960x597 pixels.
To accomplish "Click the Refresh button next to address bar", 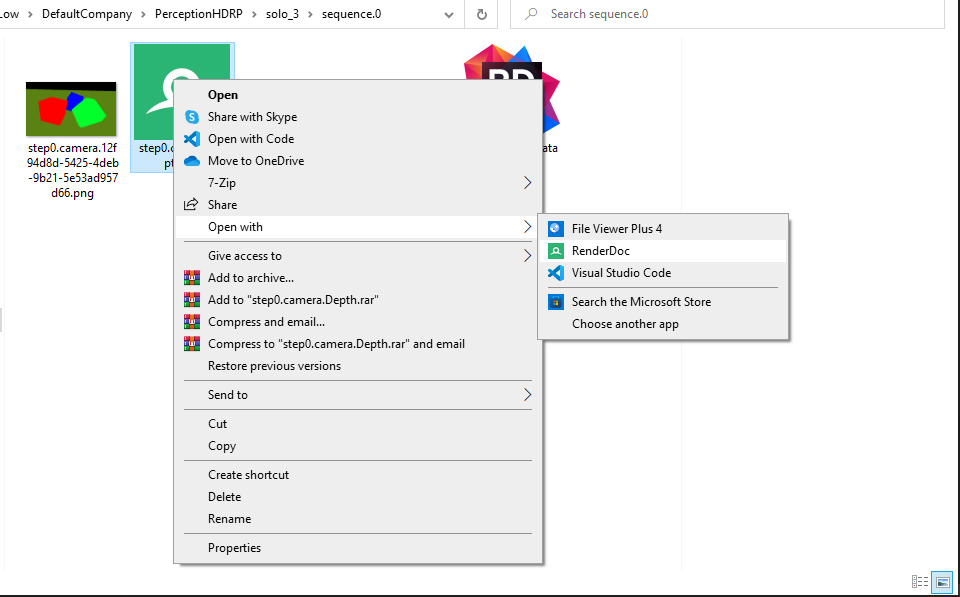I will pyautogui.click(x=482, y=15).
